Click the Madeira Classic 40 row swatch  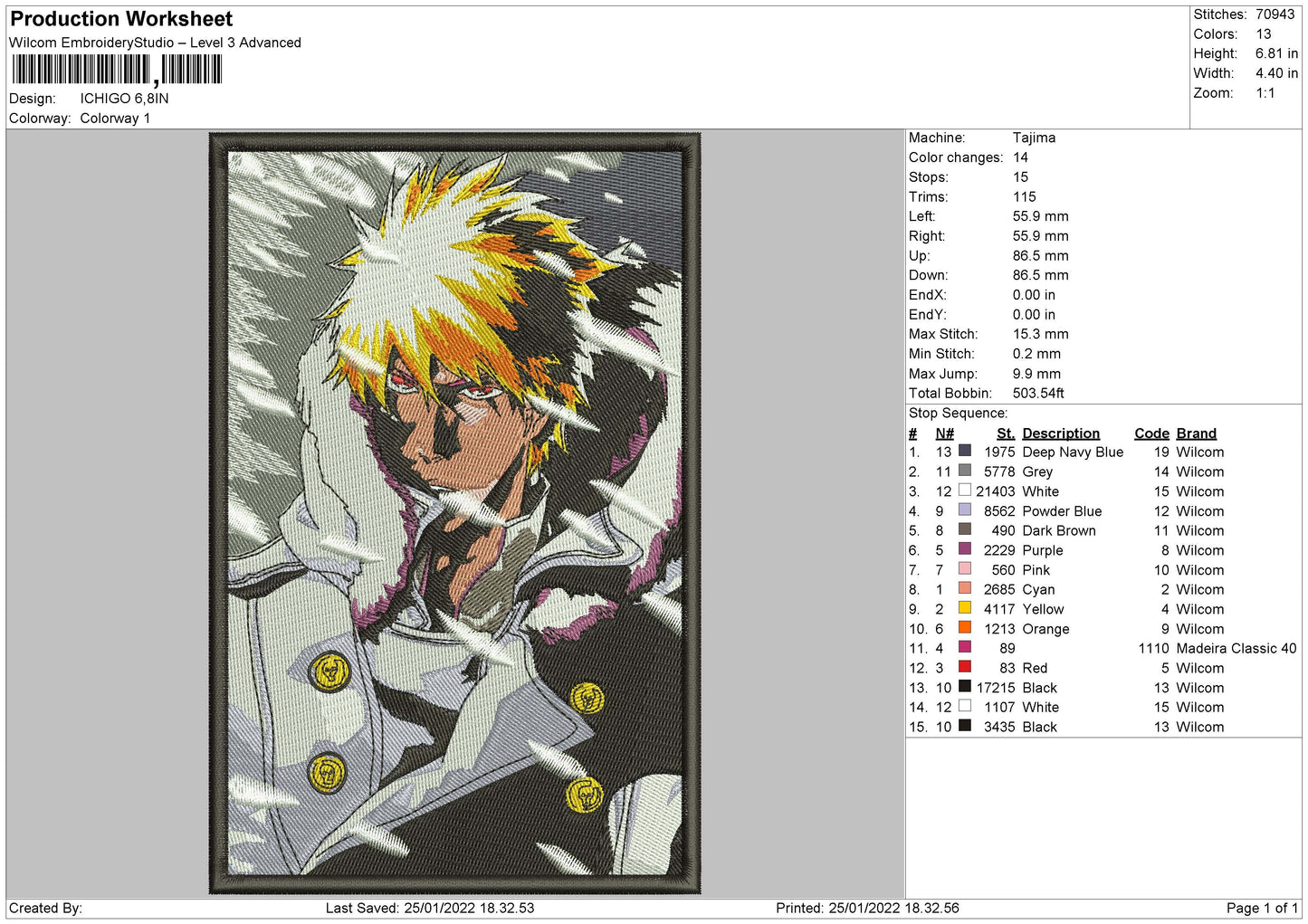click(965, 647)
